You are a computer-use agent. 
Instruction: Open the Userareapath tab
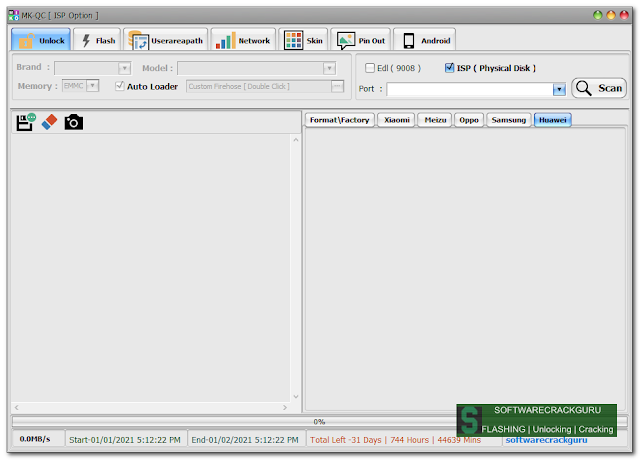(x=166, y=40)
